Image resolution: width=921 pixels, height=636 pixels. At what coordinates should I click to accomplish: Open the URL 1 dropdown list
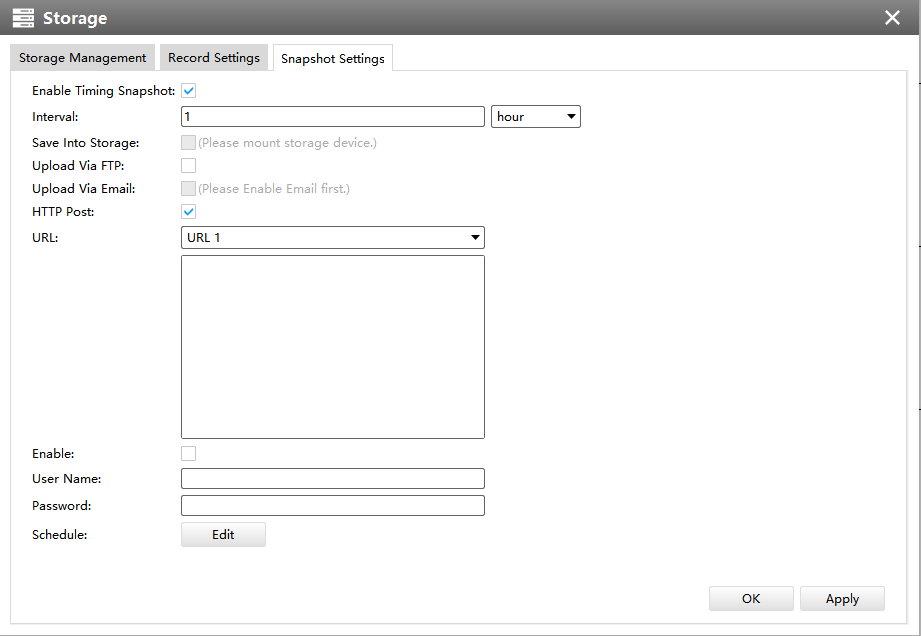tap(332, 238)
